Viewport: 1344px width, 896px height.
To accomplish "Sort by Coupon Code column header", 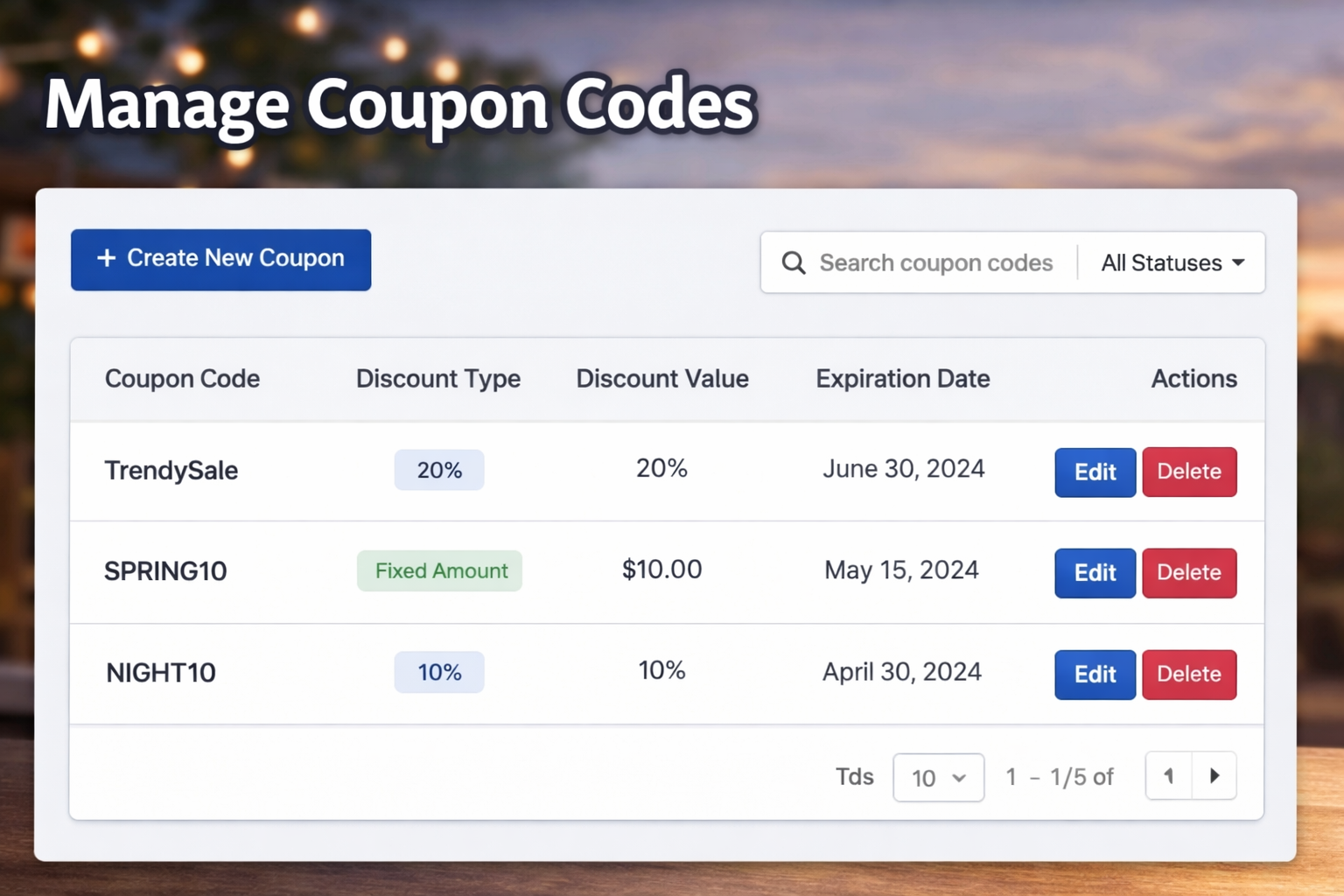I will 182,379.
